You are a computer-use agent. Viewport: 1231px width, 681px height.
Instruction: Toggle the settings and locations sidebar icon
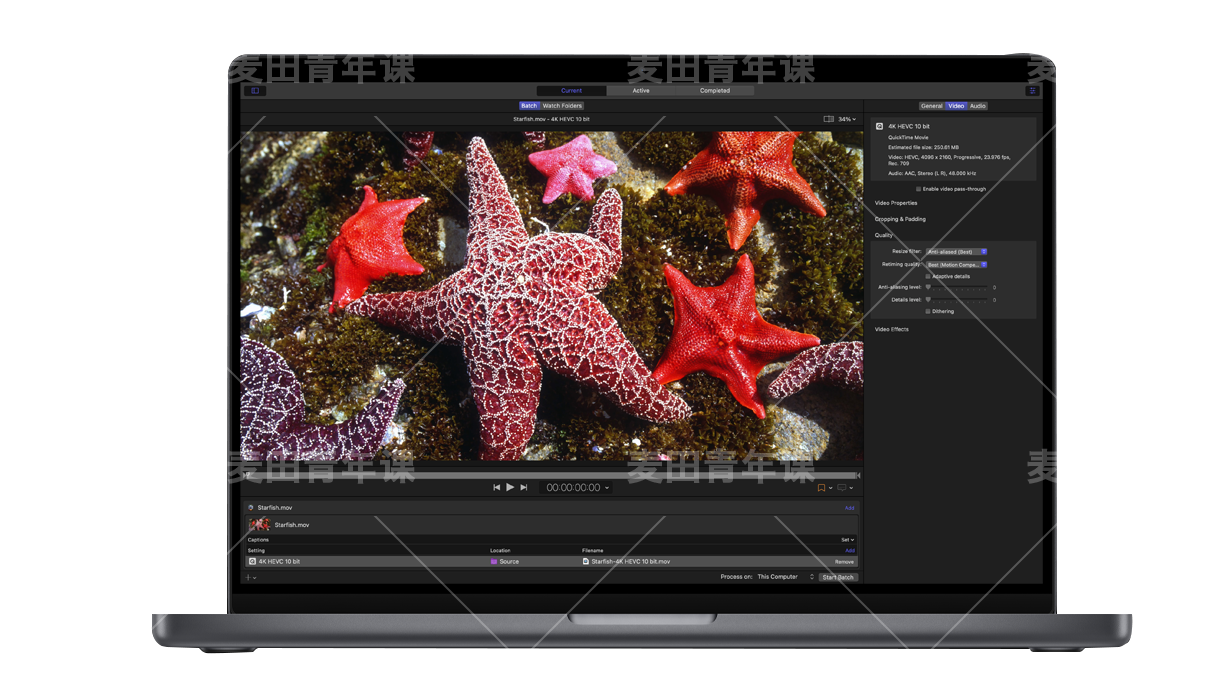[255, 90]
